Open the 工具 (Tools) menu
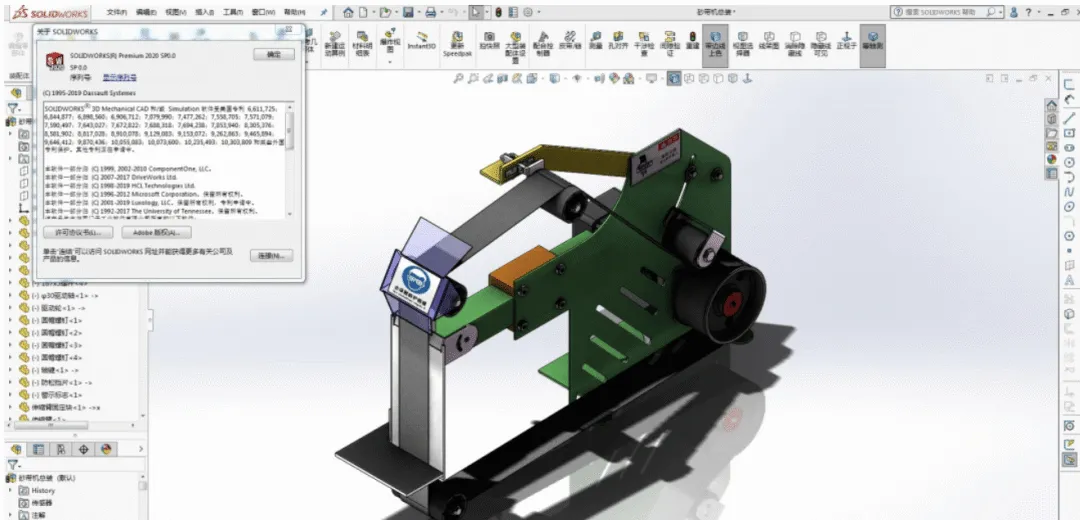1080x520 pixels. tap(234, 12)
